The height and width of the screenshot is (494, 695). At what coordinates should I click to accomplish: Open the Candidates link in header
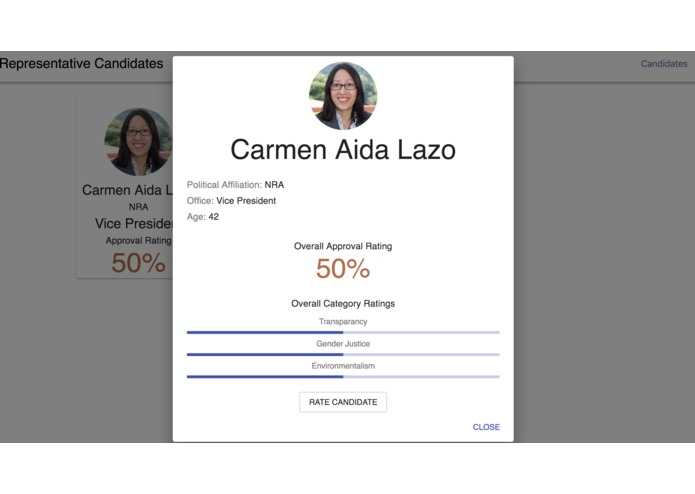pyautogui.click(x=664, y=64)
